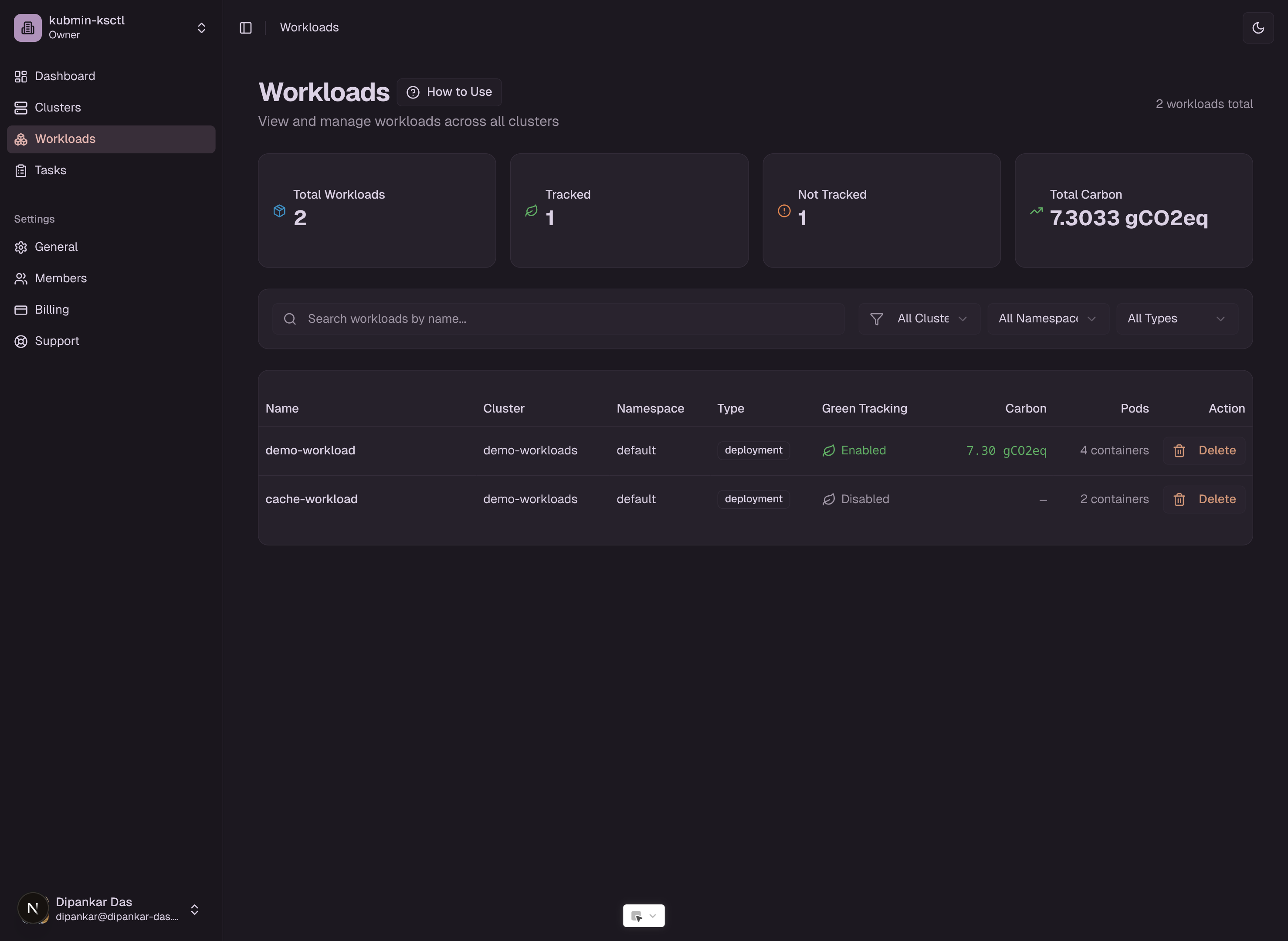Open the How to Use guide
Viewport: 1288px width, 941px height.
(x=449, y=92)
